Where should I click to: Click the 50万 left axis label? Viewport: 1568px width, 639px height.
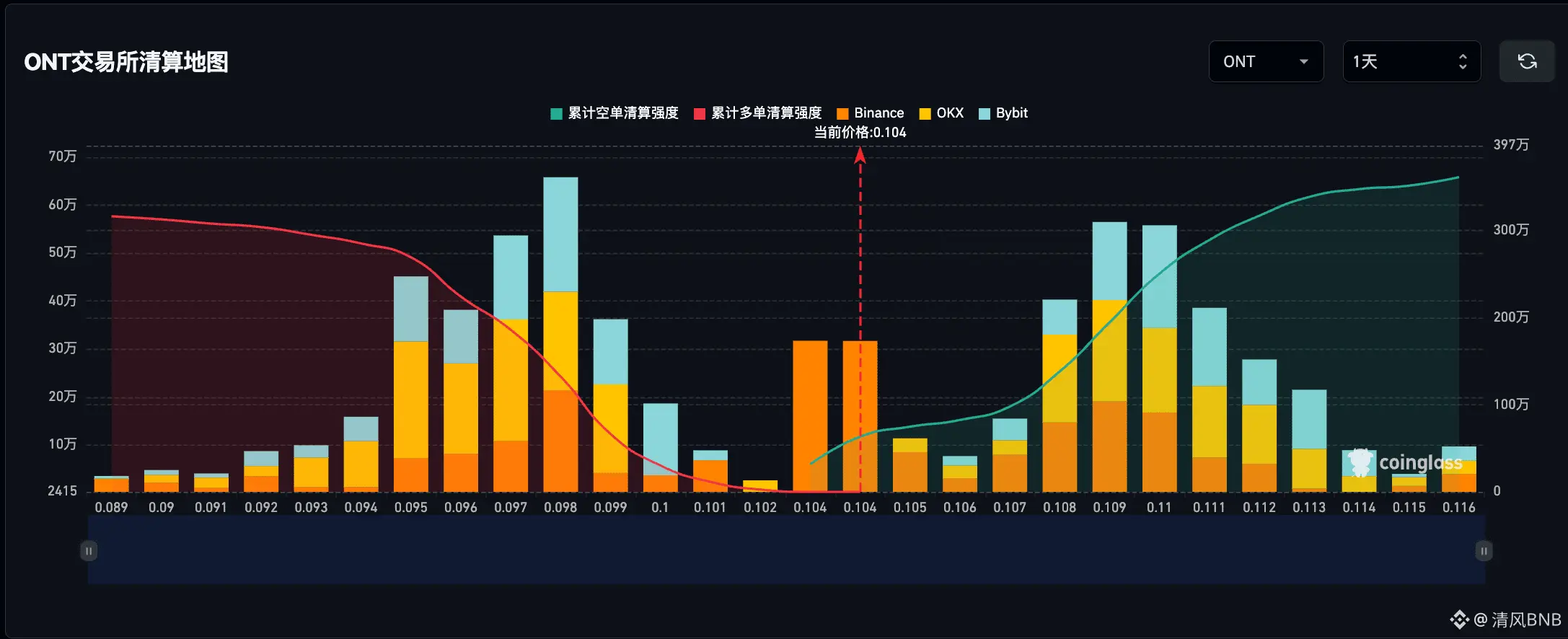(63, 252)
